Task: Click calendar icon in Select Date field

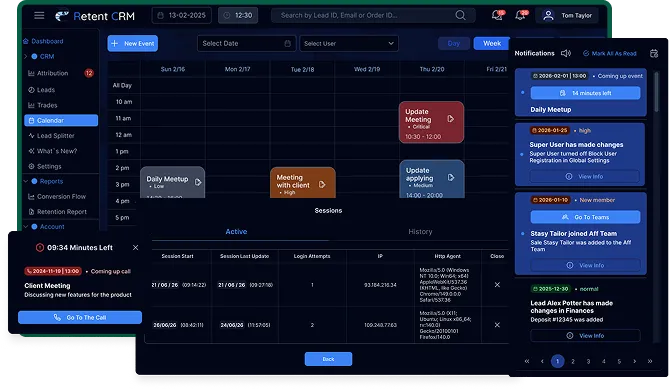Action: (x=288, y=44)
